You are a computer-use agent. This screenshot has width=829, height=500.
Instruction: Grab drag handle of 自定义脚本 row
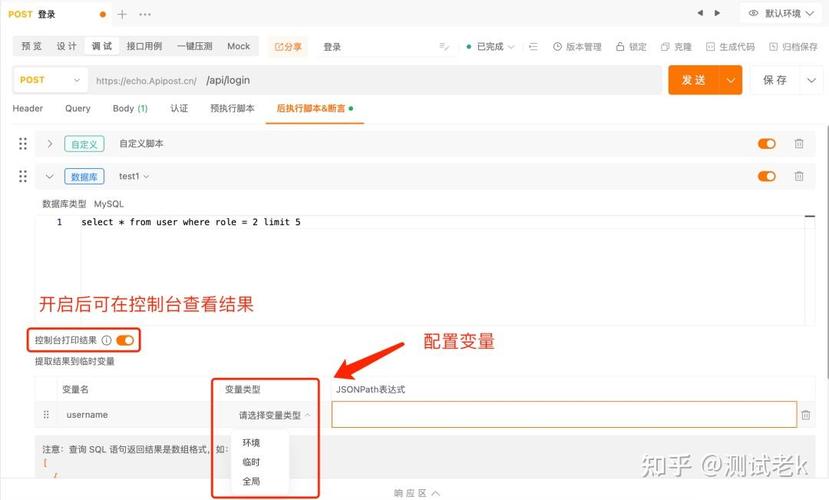pyautogui.click(x=23, y=143)
